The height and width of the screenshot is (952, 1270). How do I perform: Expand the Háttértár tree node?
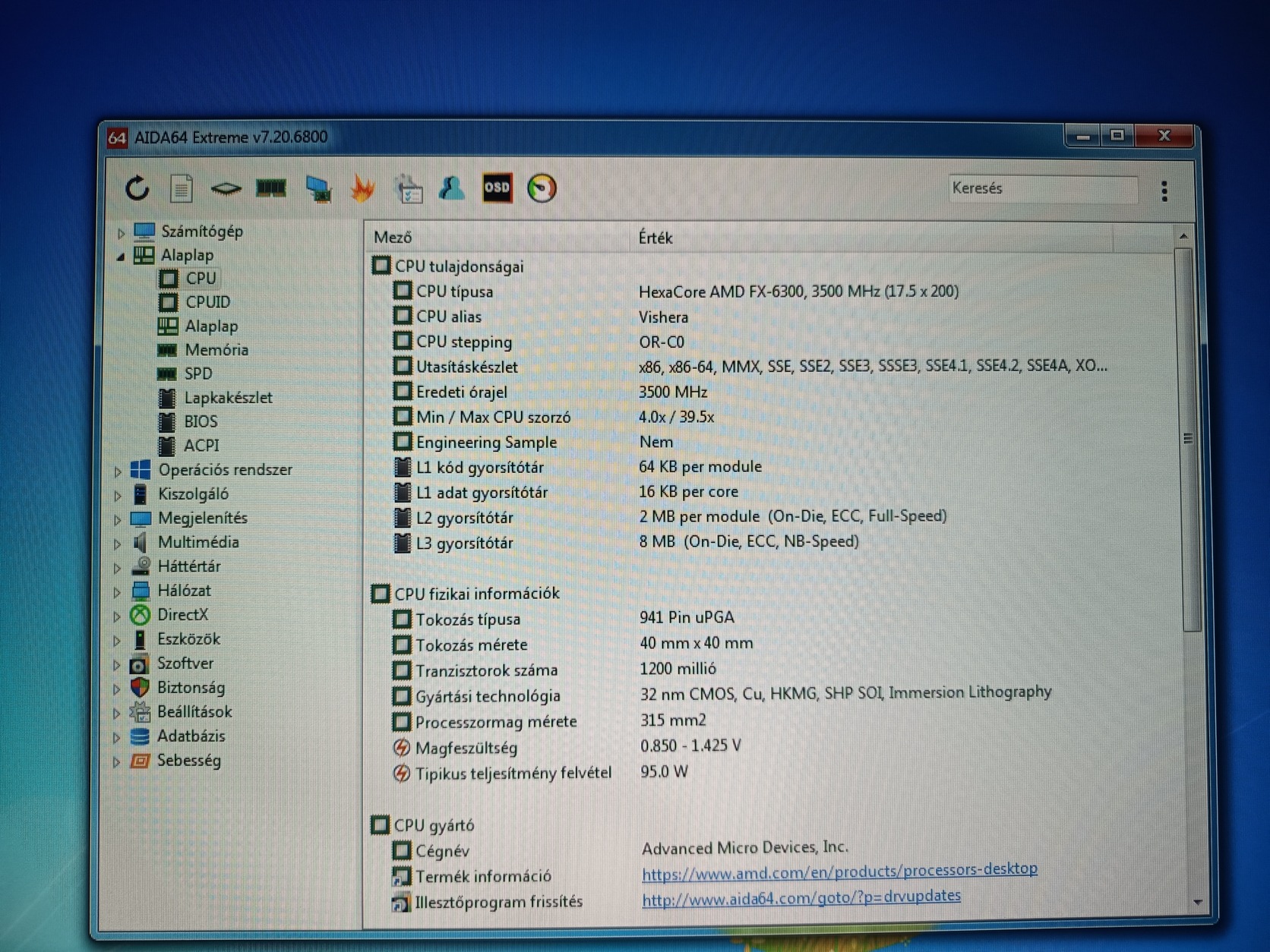(118, 568)
